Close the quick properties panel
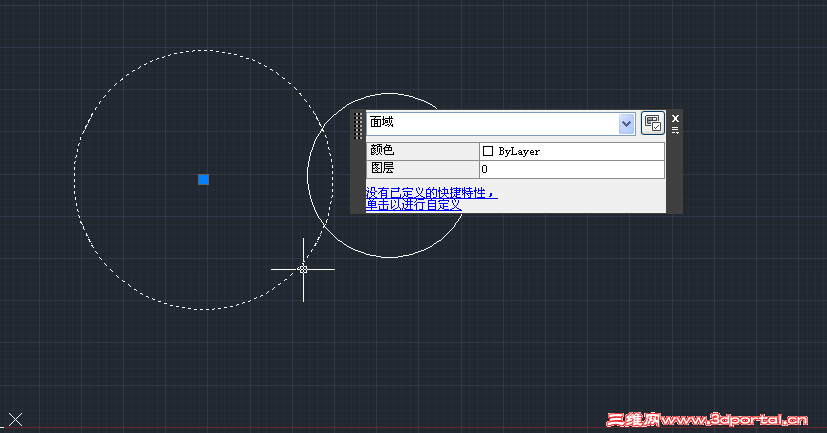 coord(675,118)
